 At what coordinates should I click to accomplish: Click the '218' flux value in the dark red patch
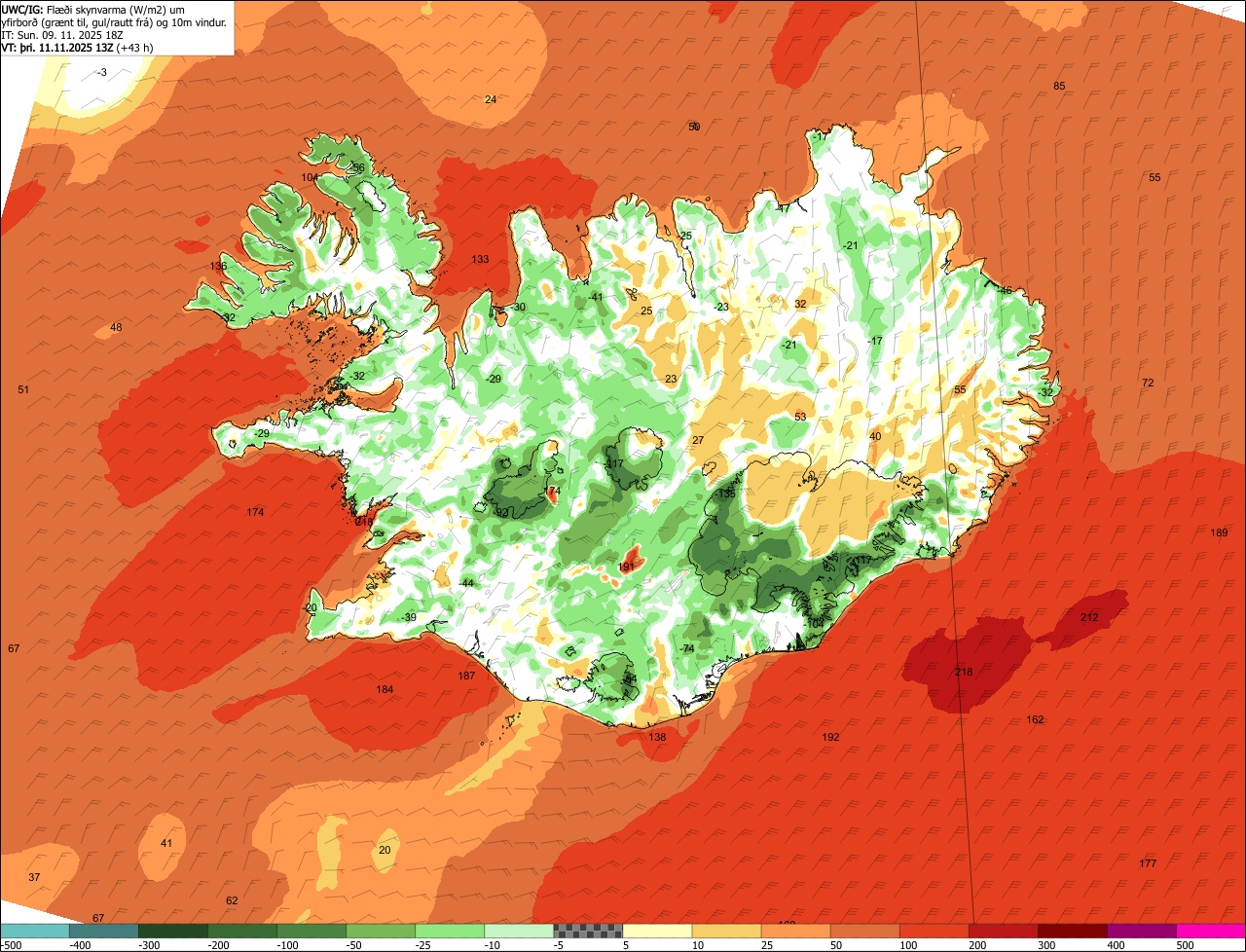[x=964, y=672]
